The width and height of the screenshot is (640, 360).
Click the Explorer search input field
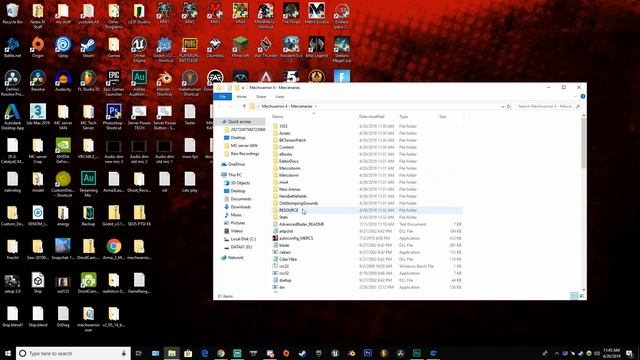547,107
